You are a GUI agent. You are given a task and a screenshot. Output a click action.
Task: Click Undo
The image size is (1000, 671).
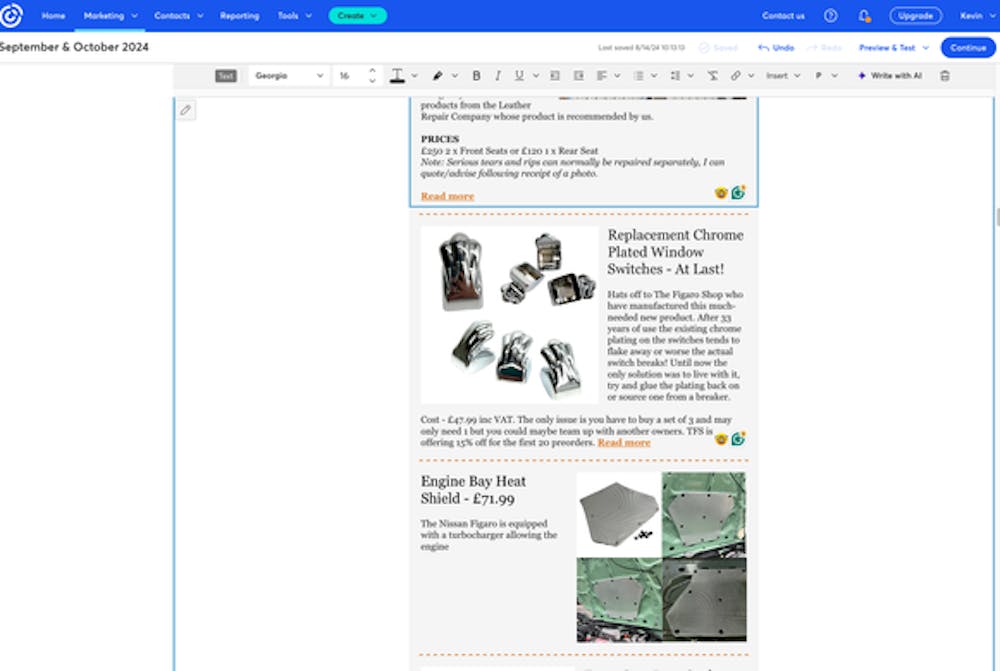click(x=776, y=48)
